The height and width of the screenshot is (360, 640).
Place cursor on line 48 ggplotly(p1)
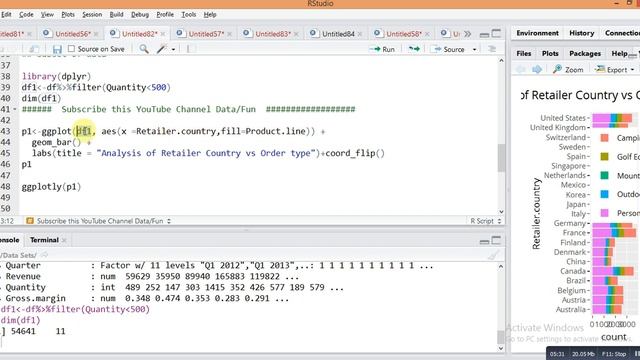pyautogui.click(x=51, y=187)
